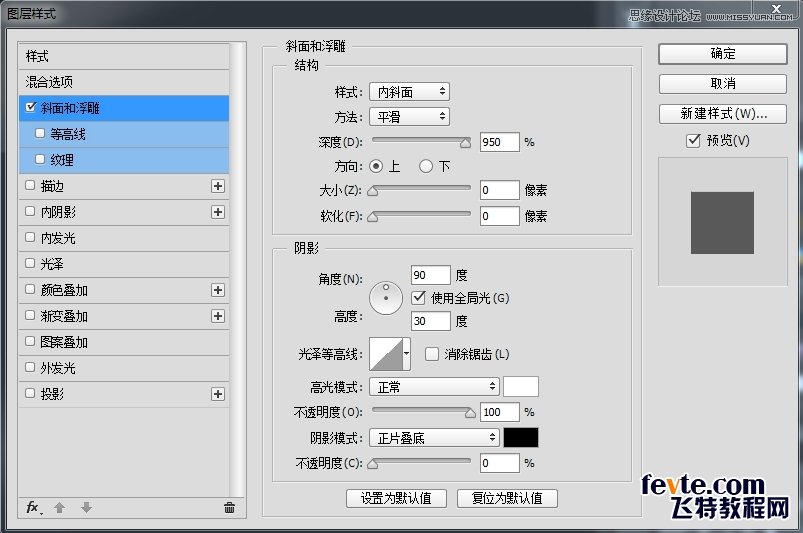Enable 纹理 checkbox
The width and height of the screenshot is (803, 533).
coord(40,159)
